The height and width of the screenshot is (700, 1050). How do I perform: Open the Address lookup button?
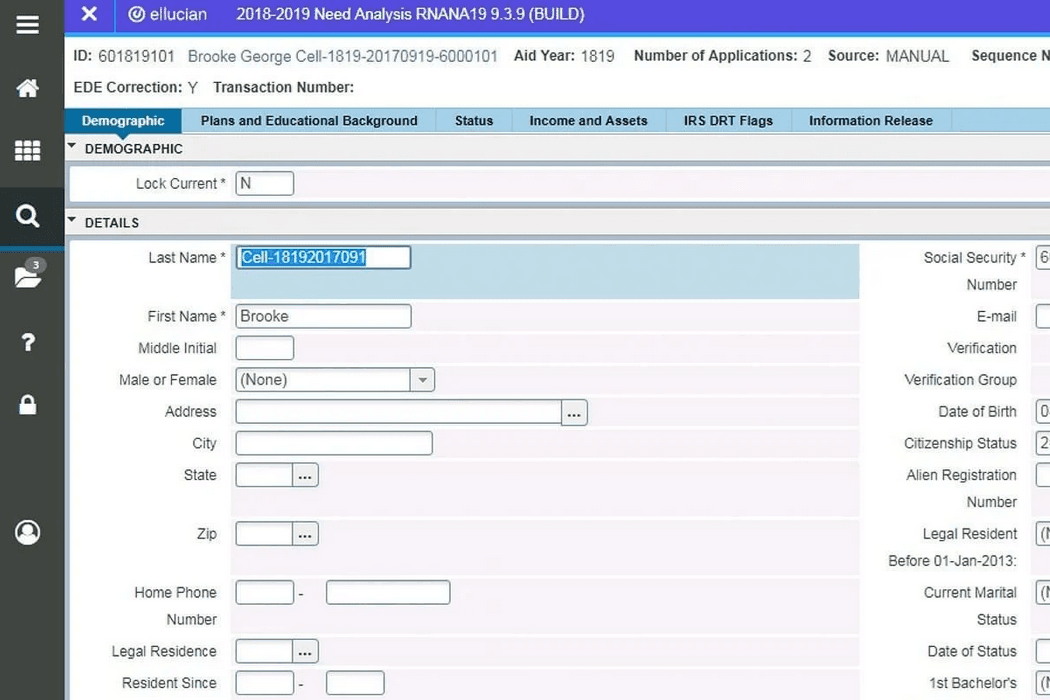click(574, 411)
